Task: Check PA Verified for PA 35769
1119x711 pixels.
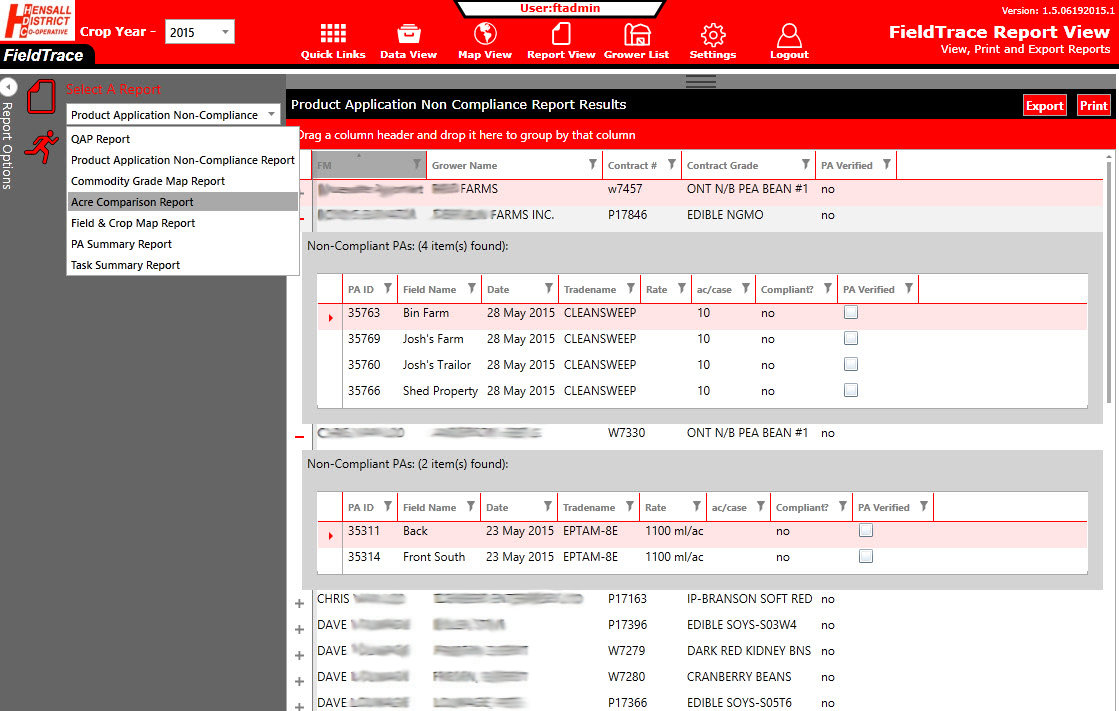Action: click(851, 338)
